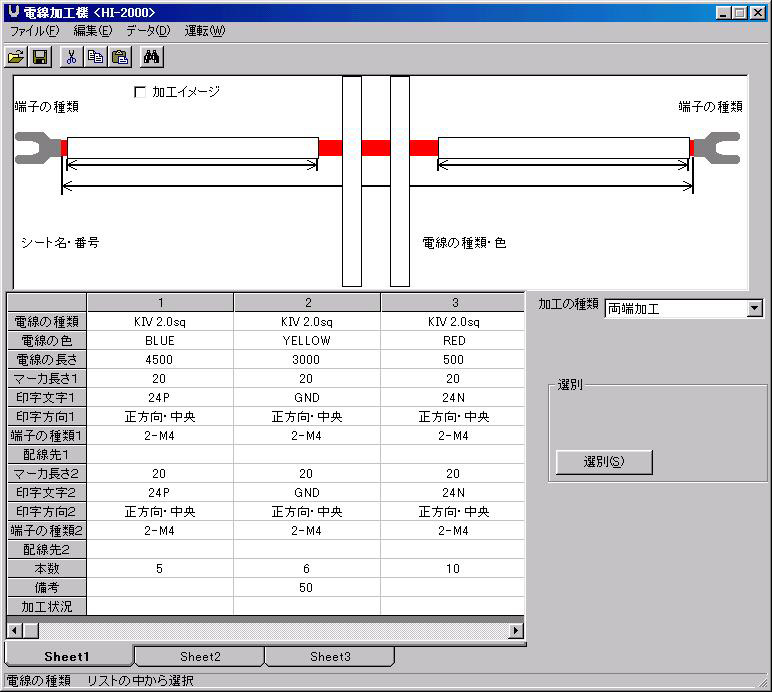The image size is (772, 692).
Task: Switch to the Sheet3 tab
Action: click(x=330, y=657)
